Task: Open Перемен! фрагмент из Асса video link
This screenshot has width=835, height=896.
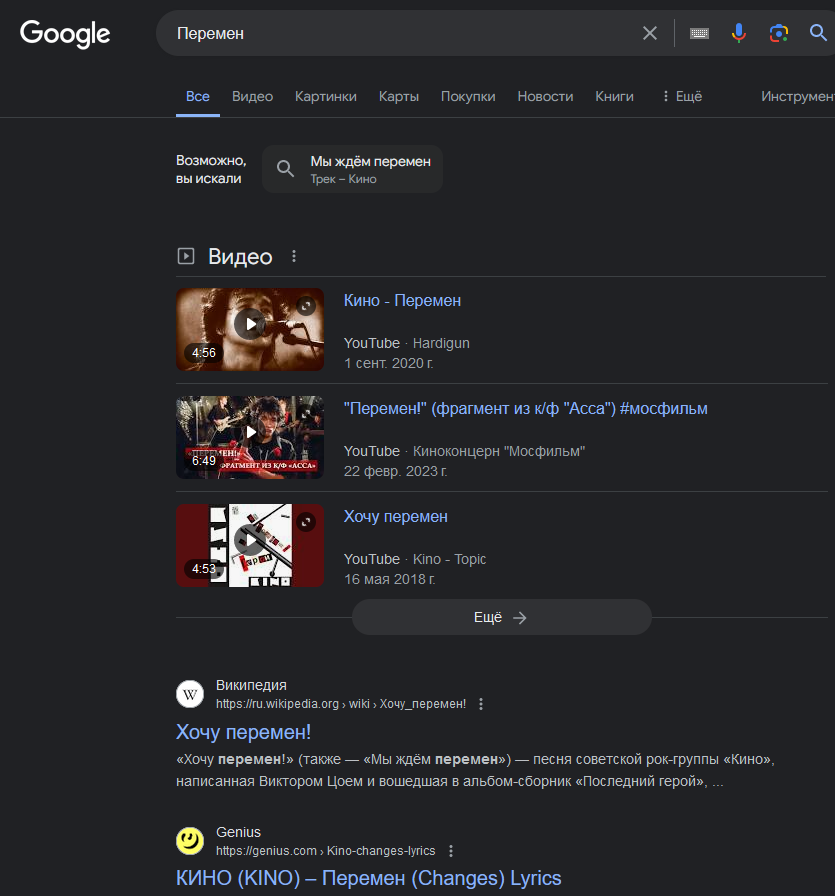Action: tap(526, 409)
